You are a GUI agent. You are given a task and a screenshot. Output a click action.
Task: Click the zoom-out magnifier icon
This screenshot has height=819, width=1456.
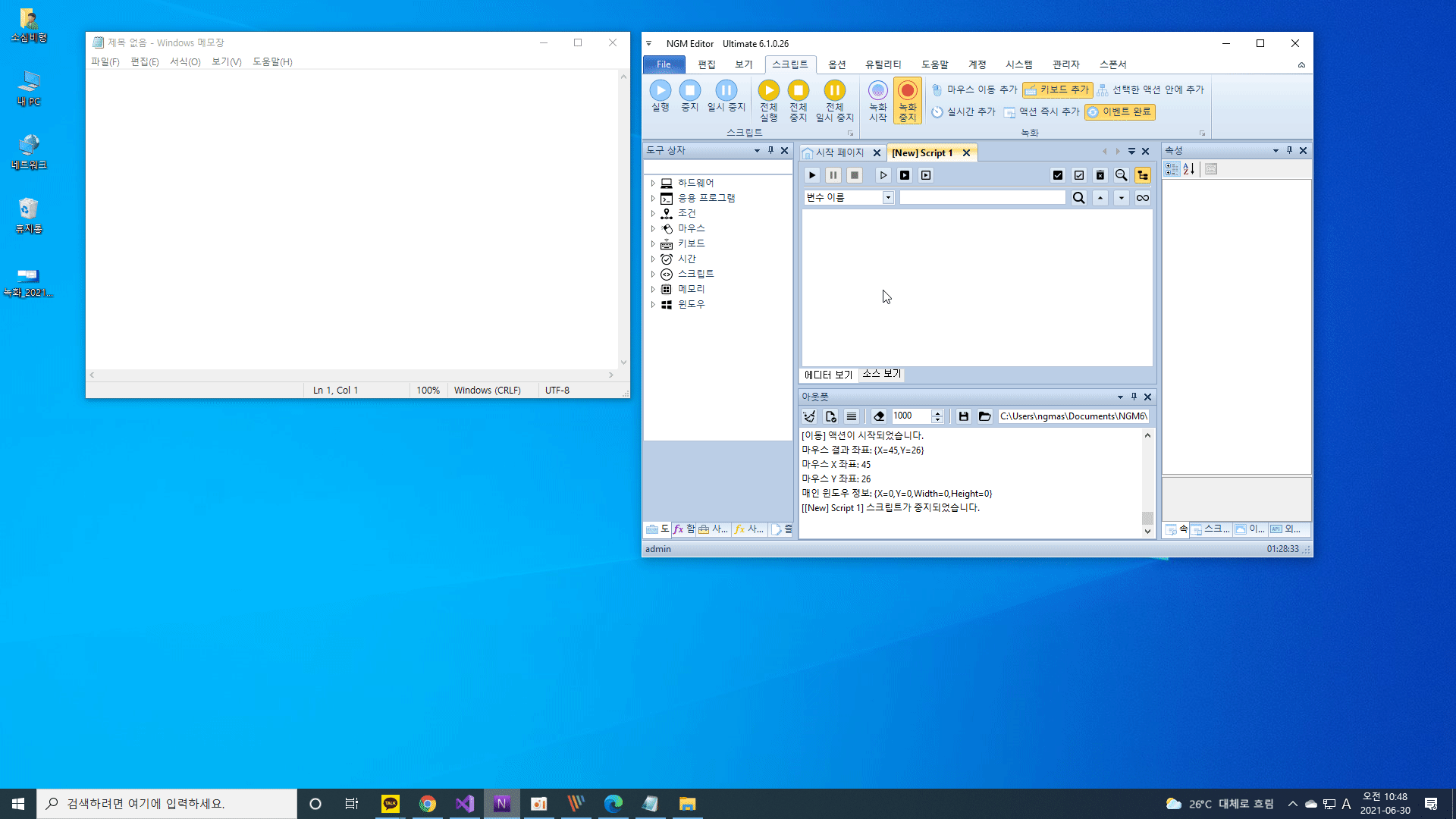(x=1122, y=175)
